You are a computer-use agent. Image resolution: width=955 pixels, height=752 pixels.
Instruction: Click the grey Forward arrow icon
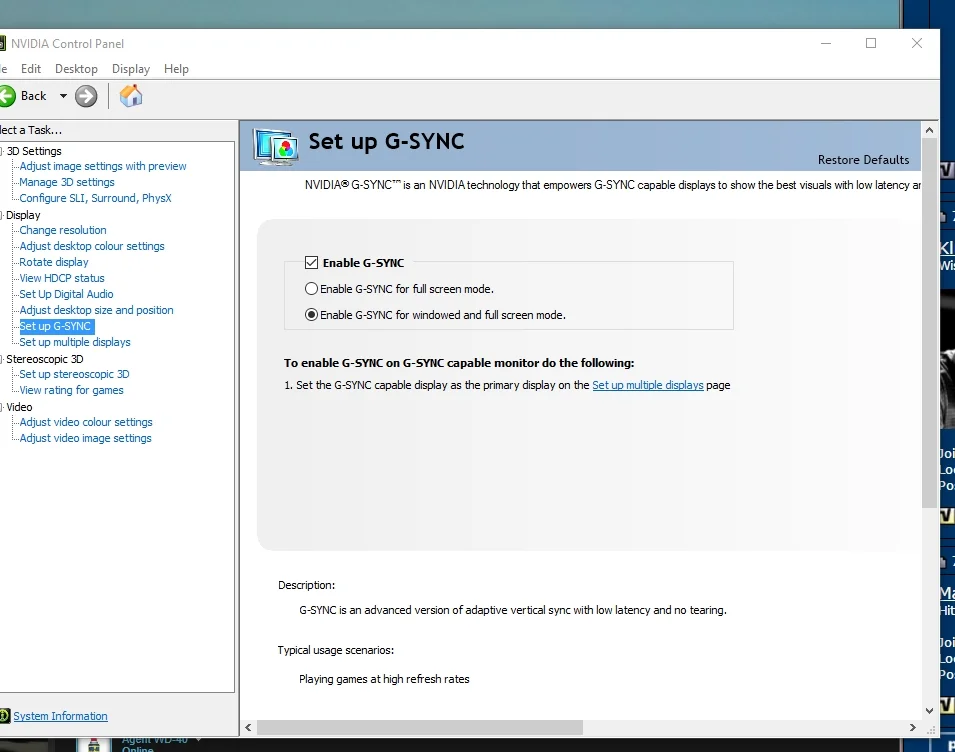coord(86,96)
